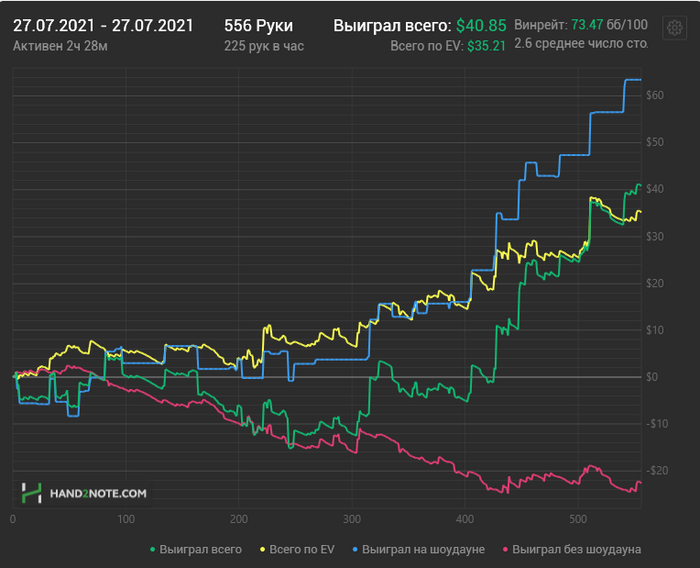Click the 500 x-axis label
700x568 pixels.
click(578, 519)
